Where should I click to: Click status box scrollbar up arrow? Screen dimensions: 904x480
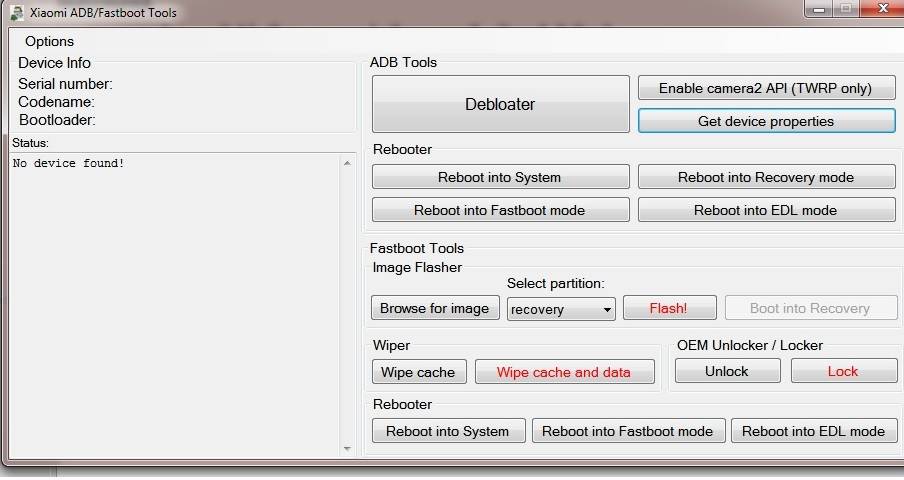[x=347, y=163]
